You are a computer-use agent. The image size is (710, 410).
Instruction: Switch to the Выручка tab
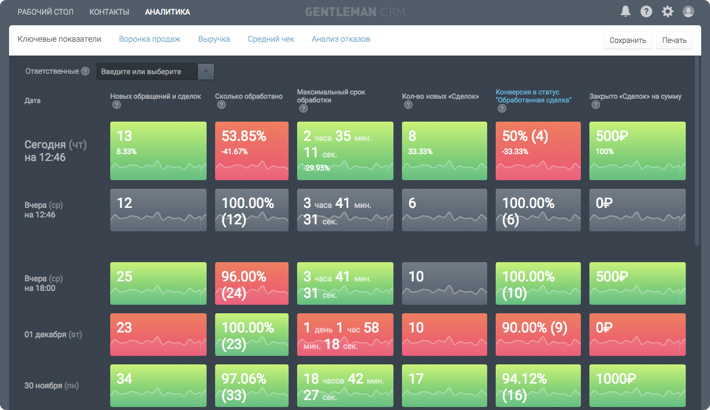[214, 39]
